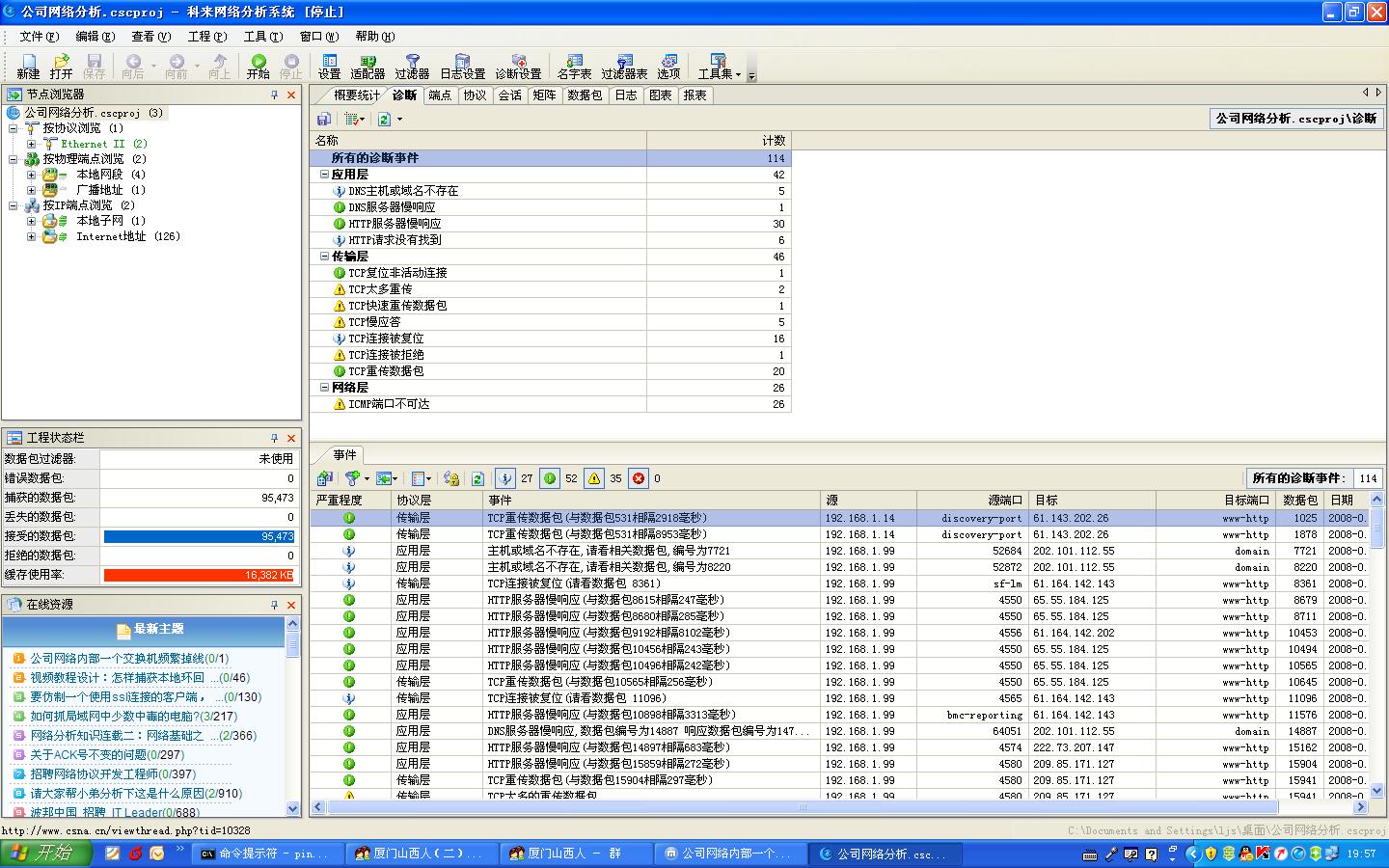This screenshot has height=868, width=1389.
Task: Switch to the 数据包 tab
Action: (584, 95)
